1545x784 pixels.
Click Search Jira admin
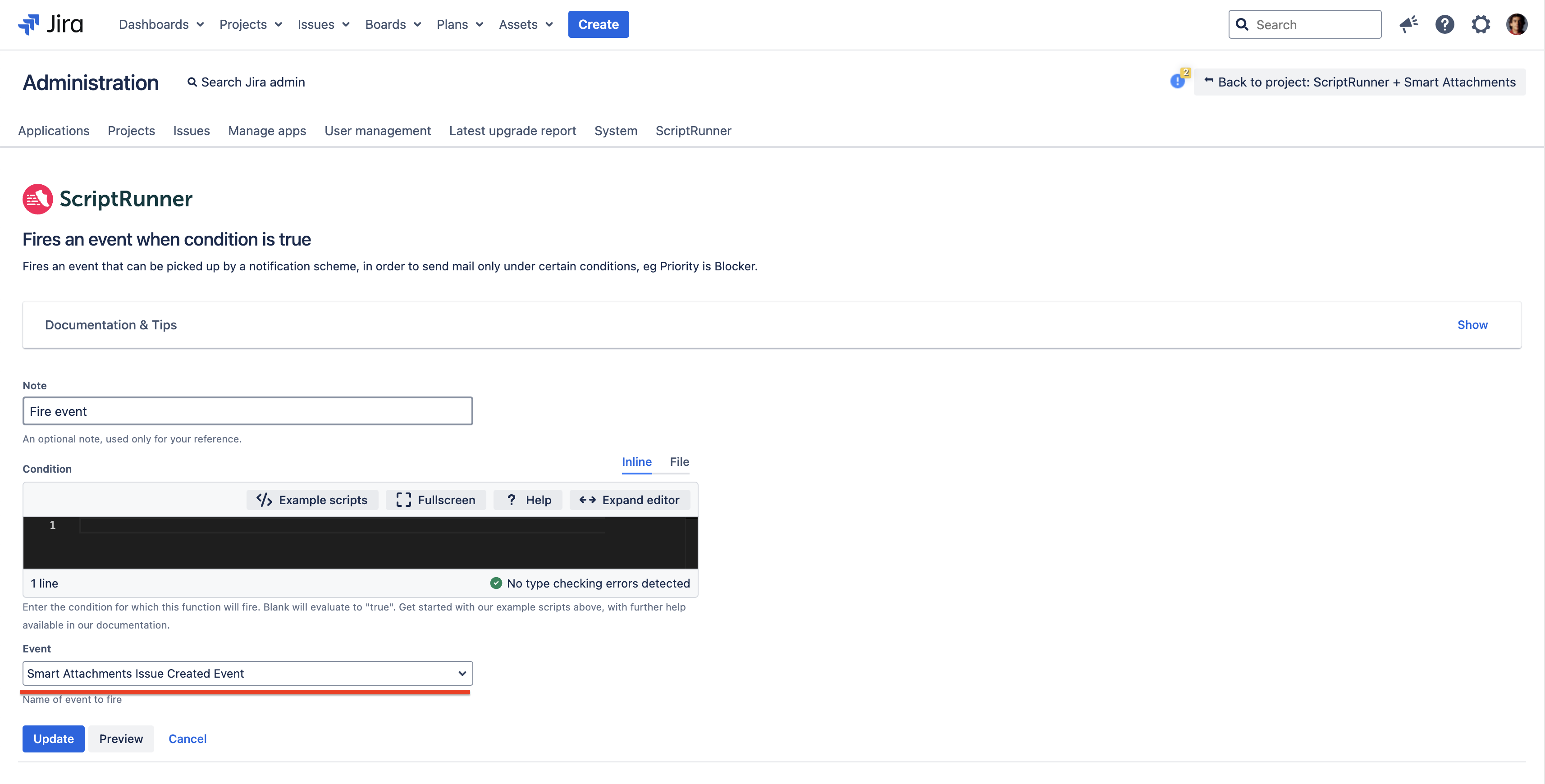coord(246,82)
